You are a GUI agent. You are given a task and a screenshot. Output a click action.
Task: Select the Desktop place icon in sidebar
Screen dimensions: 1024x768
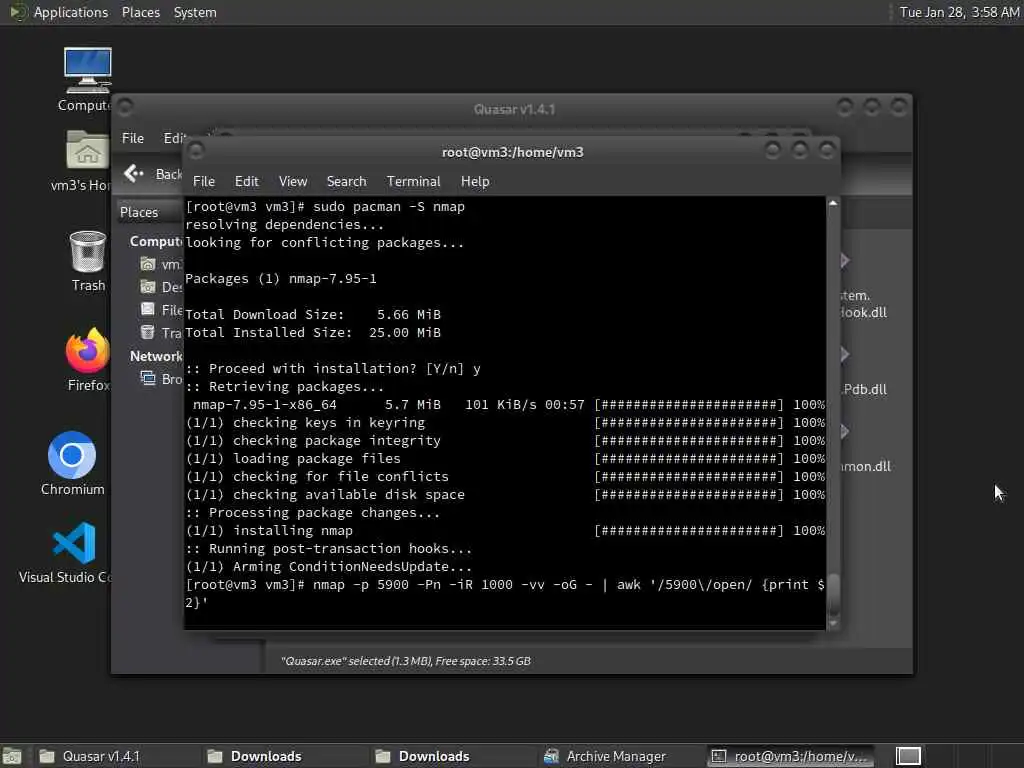[148, 287]
